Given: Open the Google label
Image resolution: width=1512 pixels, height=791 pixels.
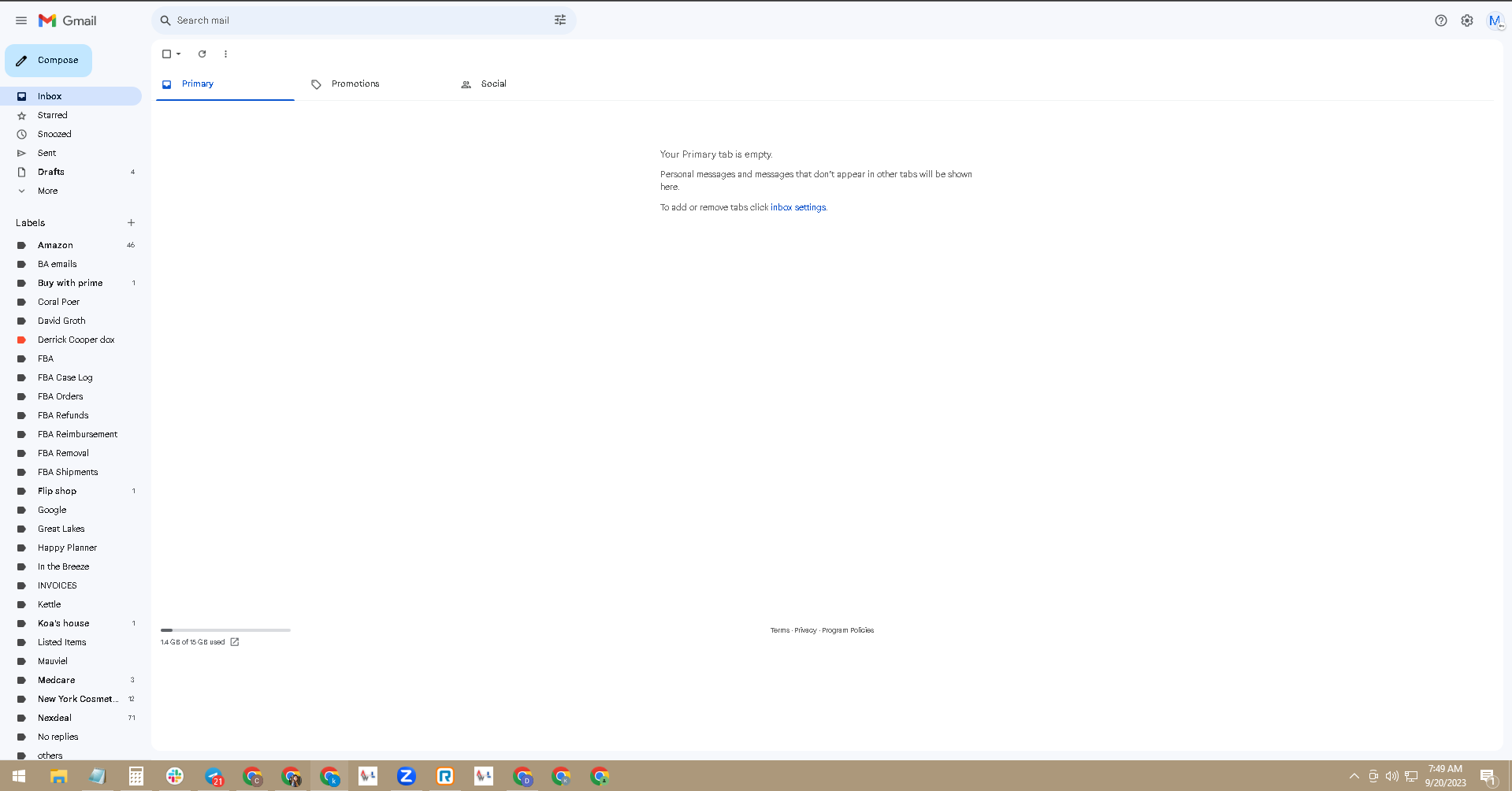Looking at the screenshot, I should [x=71, y=510].
